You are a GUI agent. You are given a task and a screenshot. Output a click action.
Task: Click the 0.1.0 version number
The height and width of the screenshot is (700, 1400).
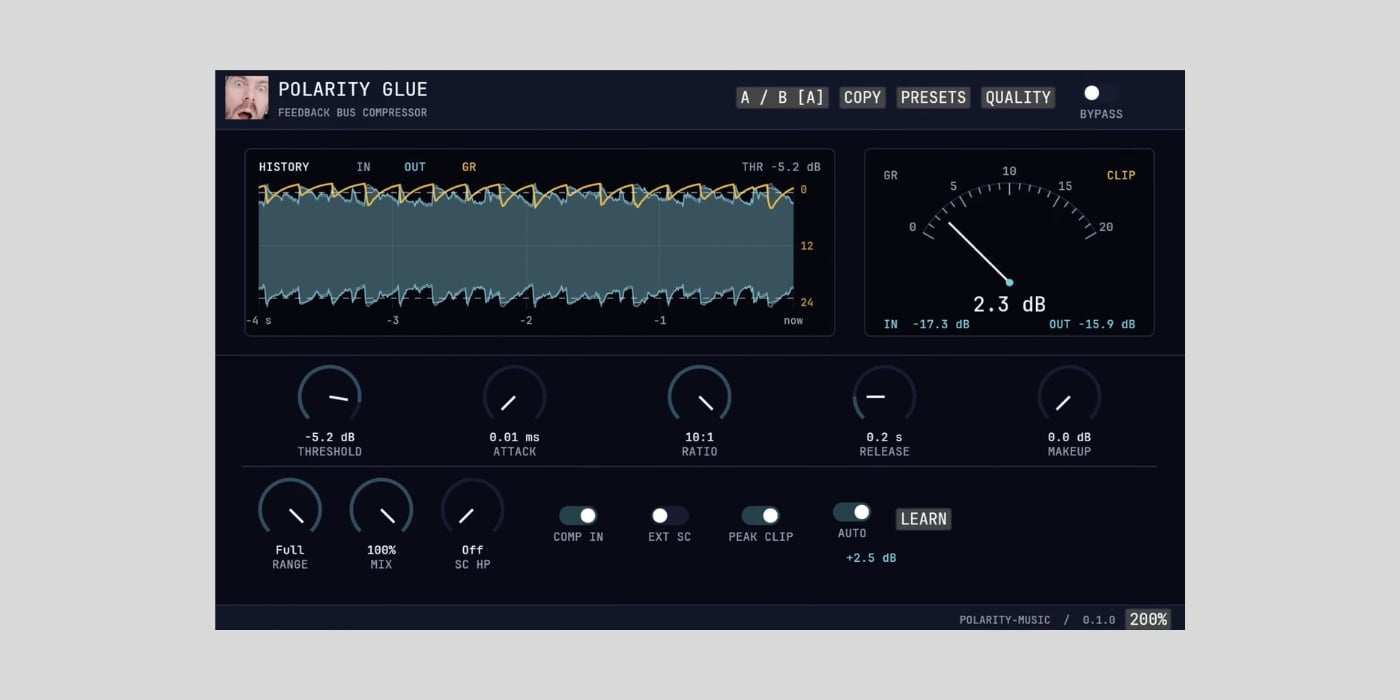pos(1099,620)
